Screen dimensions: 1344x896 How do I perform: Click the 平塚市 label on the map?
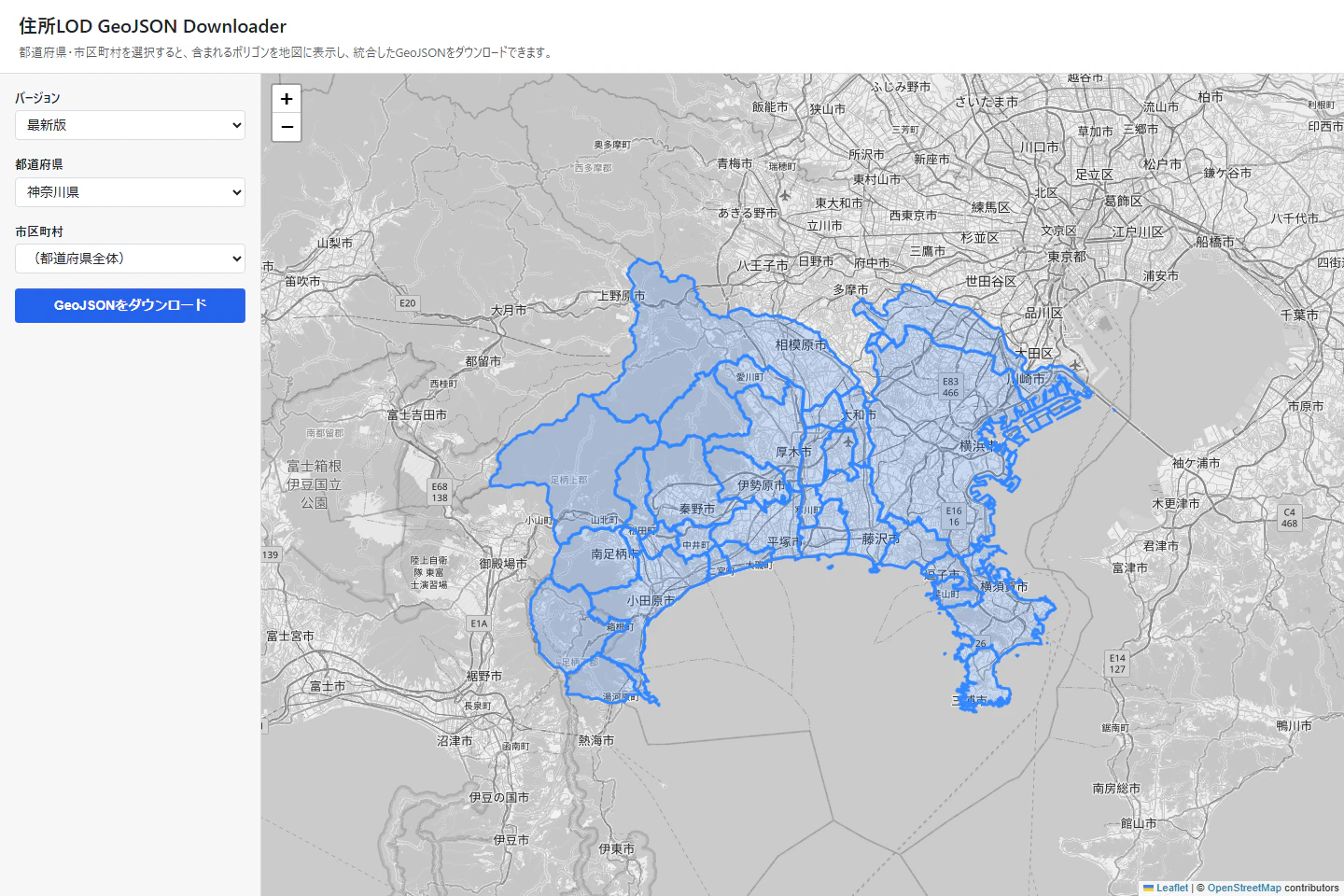pos(786,542)
